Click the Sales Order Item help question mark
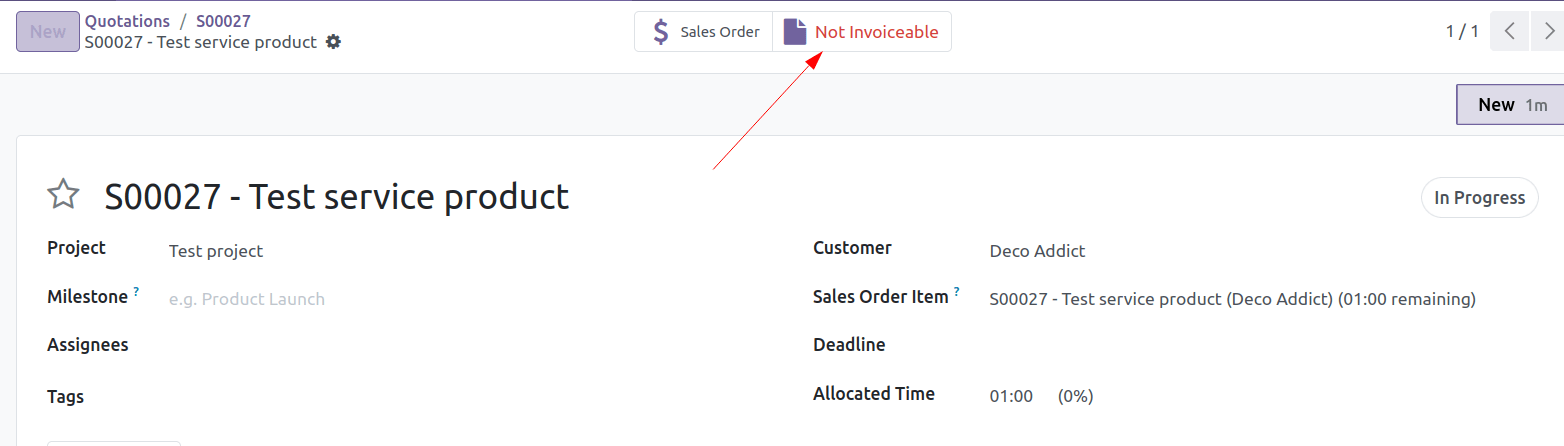 pos(957,292)
